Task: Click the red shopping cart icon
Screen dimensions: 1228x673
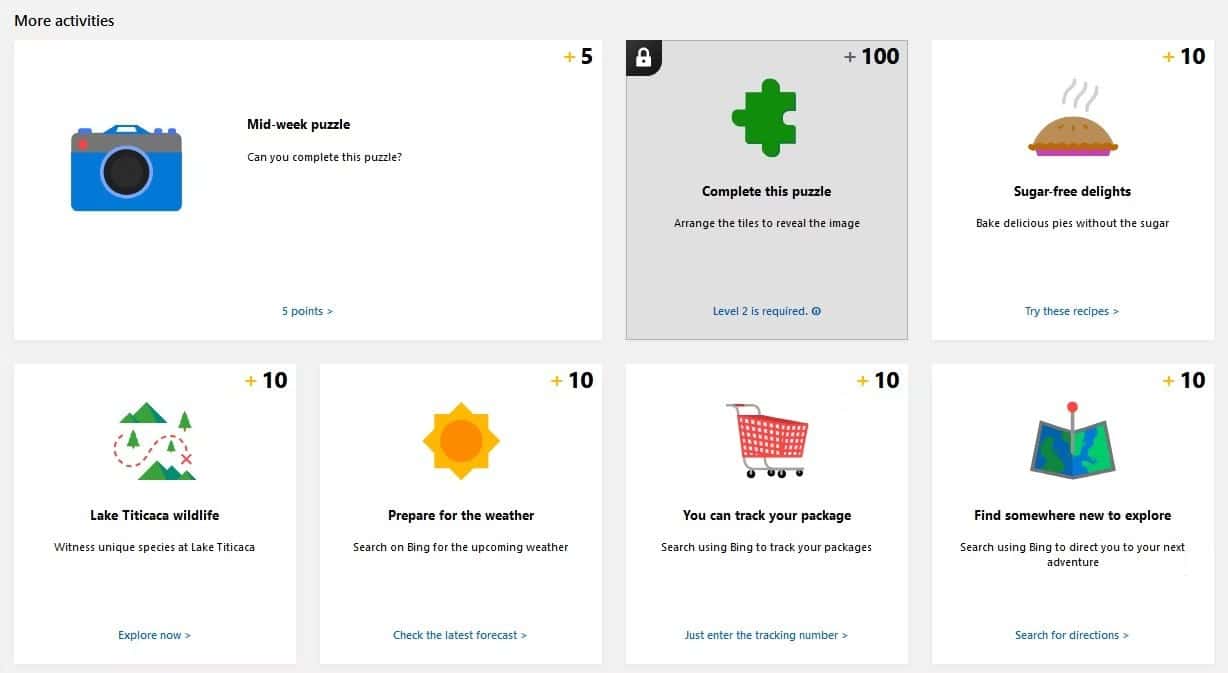Action: 768,440
